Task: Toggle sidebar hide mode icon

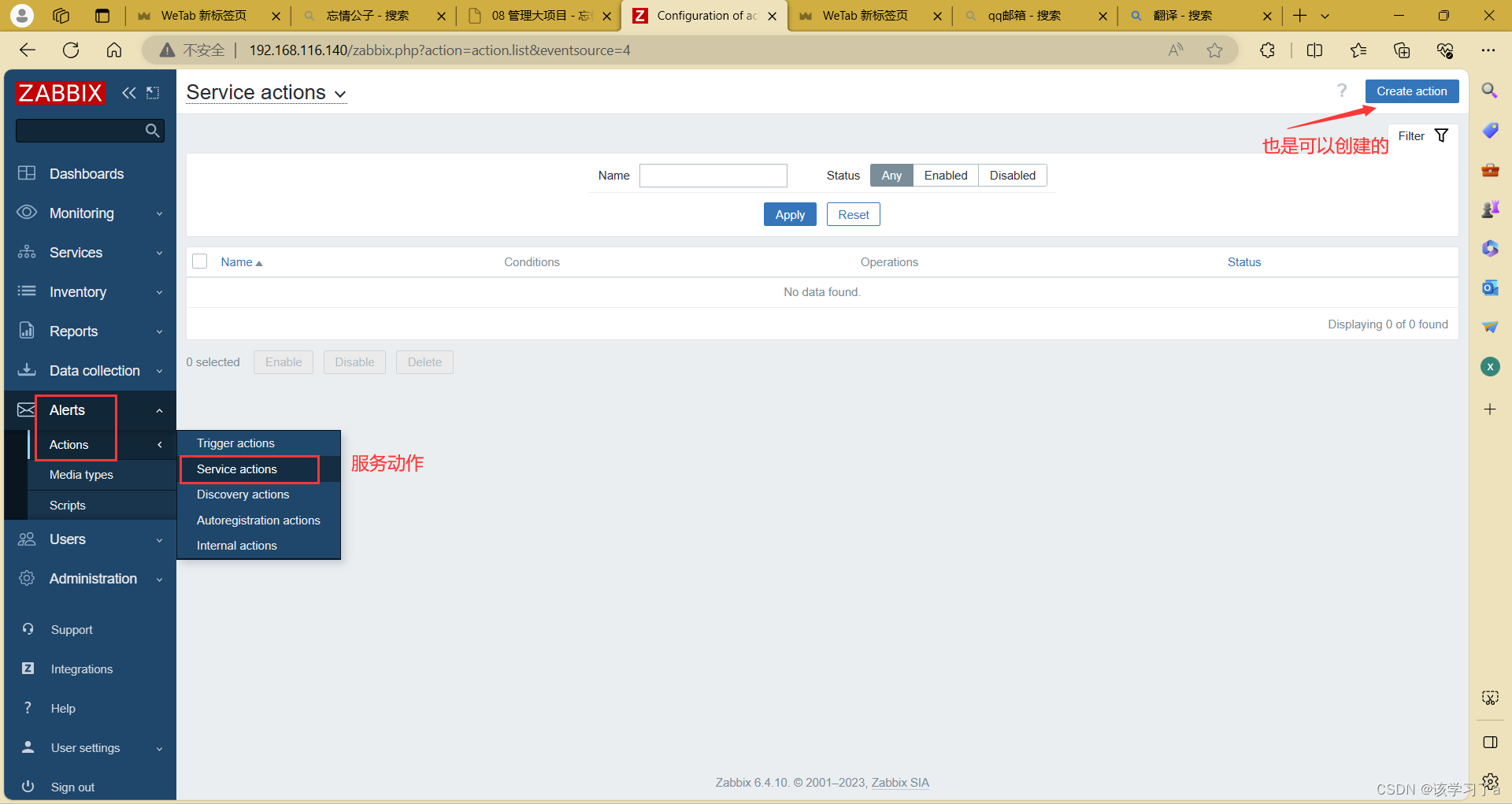Action: click(x=153, y=93)
